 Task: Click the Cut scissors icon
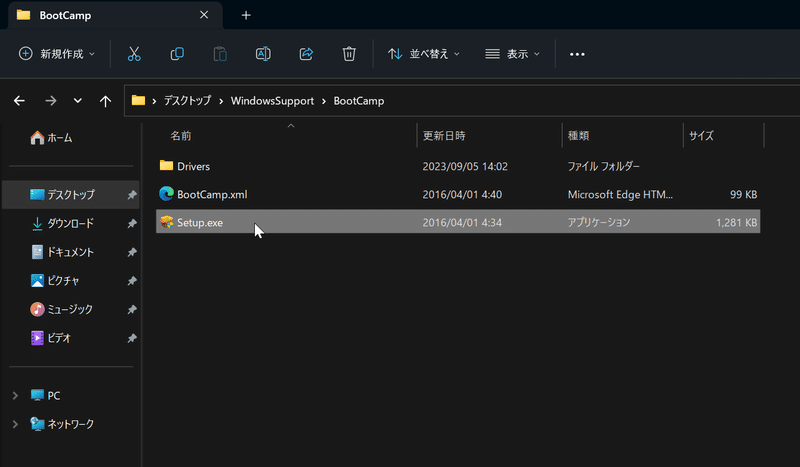pos(134,54)
